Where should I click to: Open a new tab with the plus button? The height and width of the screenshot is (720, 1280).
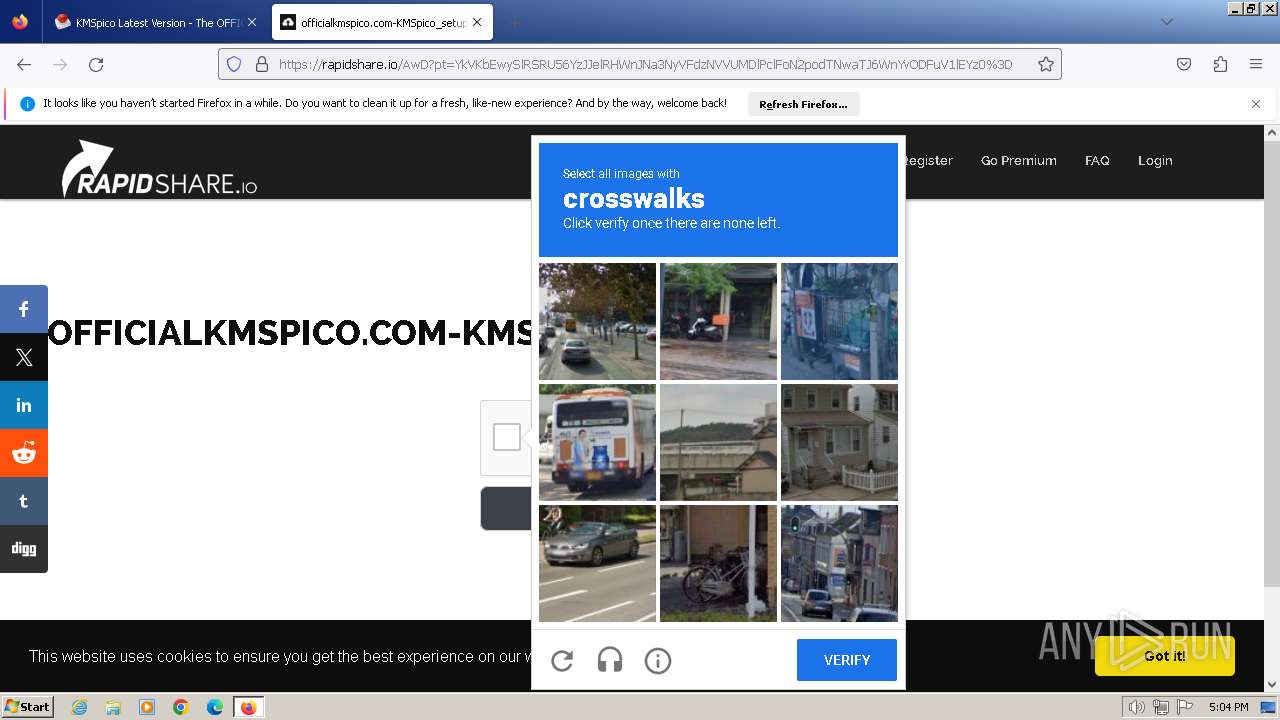[514, 22]
